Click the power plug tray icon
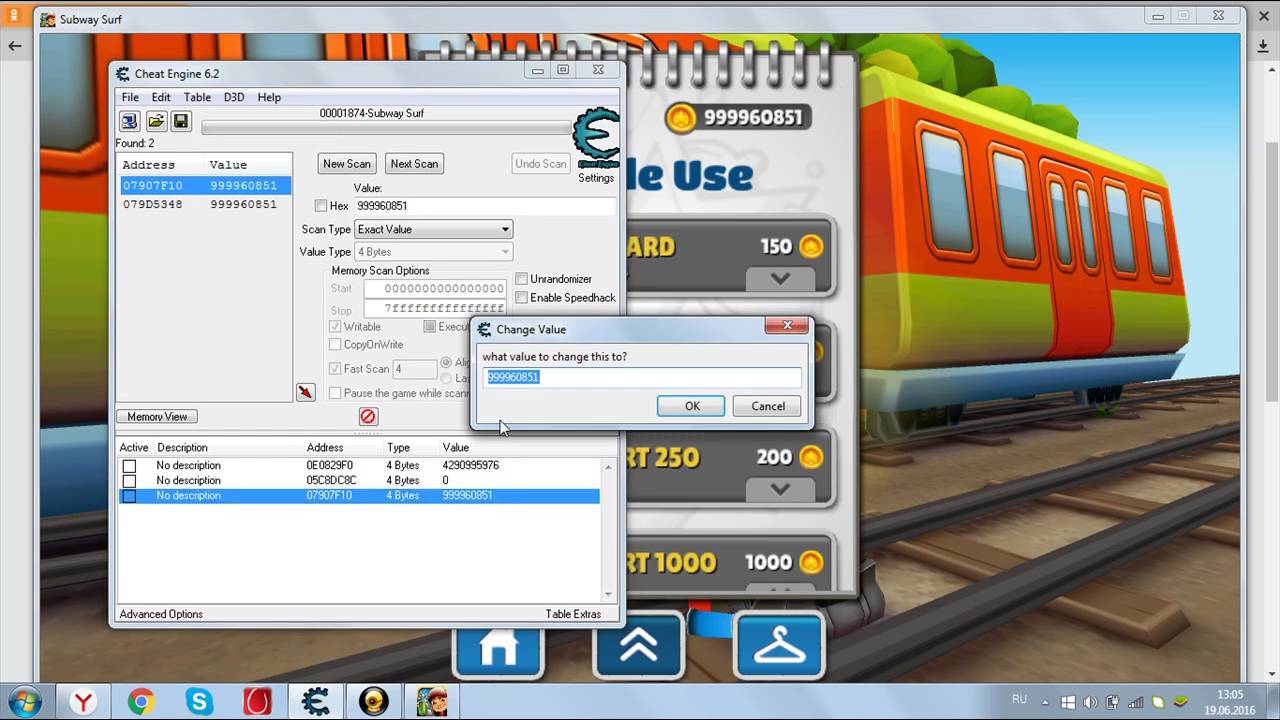Image resolution: width=1280 pixels, height=720 pixels. [x=1113, y=702]
